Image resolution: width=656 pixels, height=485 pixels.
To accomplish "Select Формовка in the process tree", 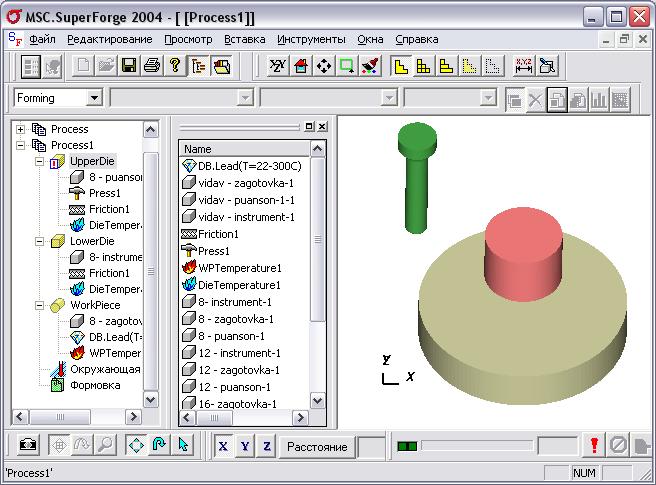I will [x=95, y=385].
